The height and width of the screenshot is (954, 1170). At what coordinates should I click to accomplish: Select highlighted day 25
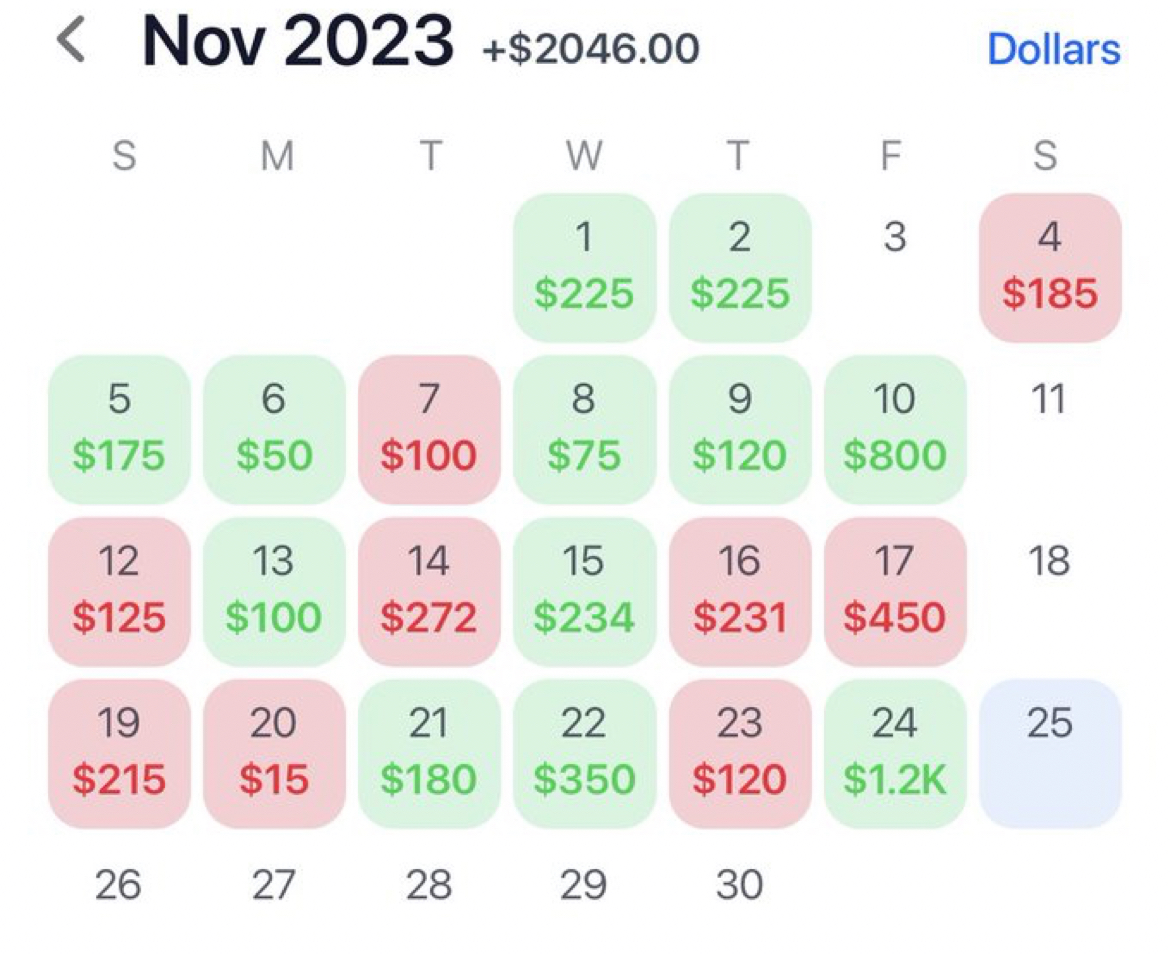coord(1050,753)
